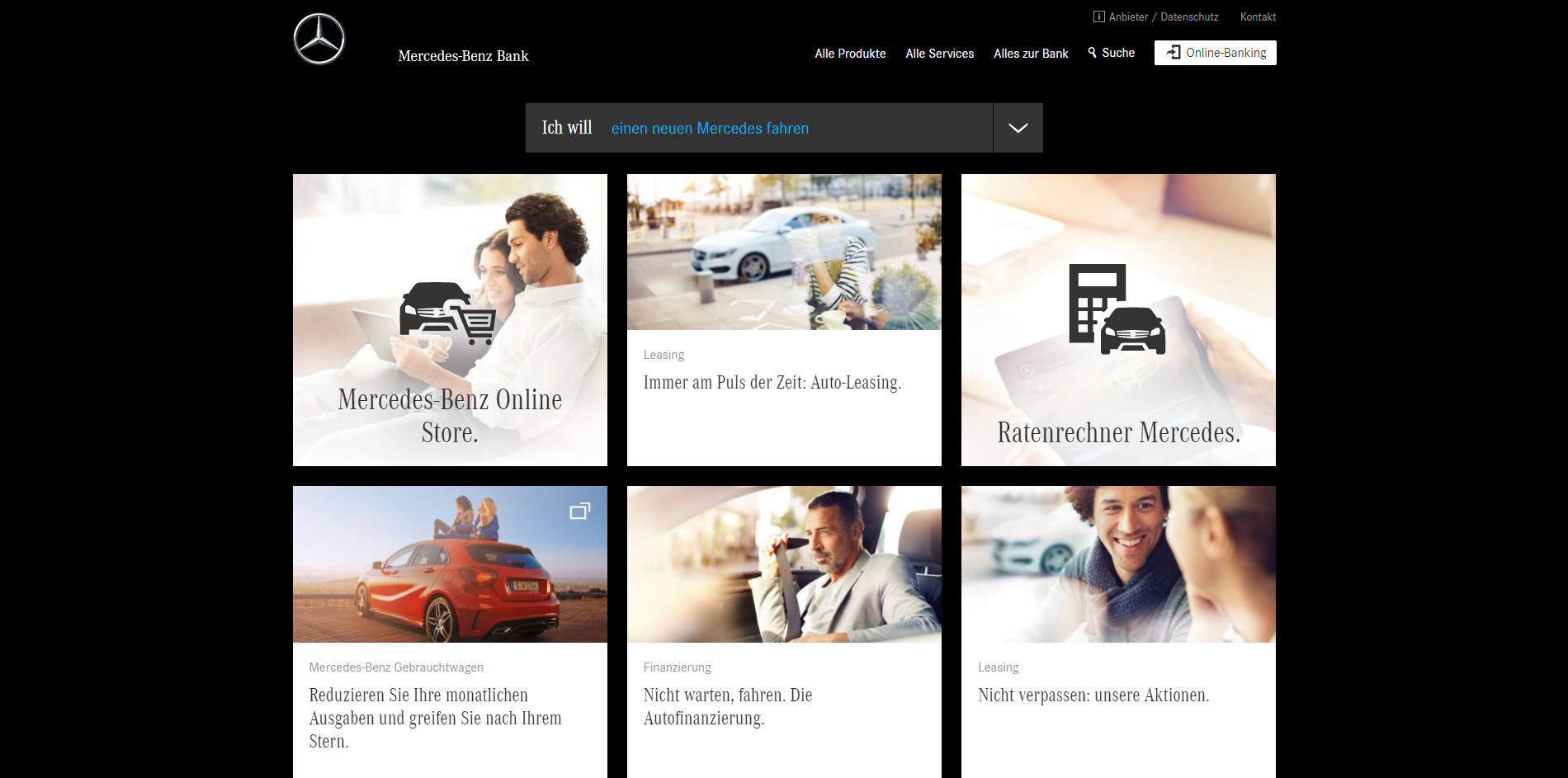This screenshot has height=778, width=1568.
Task: Click the cafe and white car leasing image
Action: pyautogui.click(x=784, y=252)
